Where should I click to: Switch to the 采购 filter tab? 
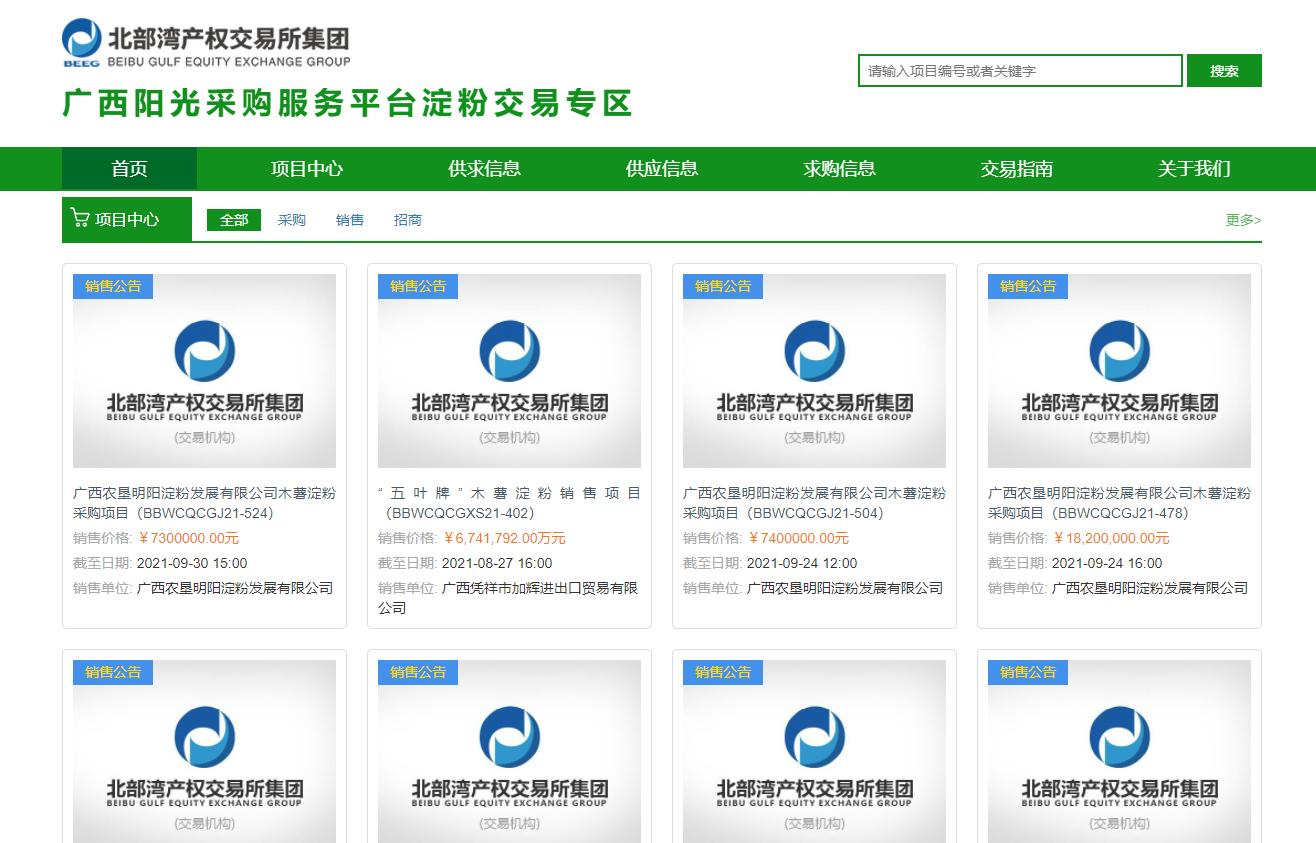292,220
